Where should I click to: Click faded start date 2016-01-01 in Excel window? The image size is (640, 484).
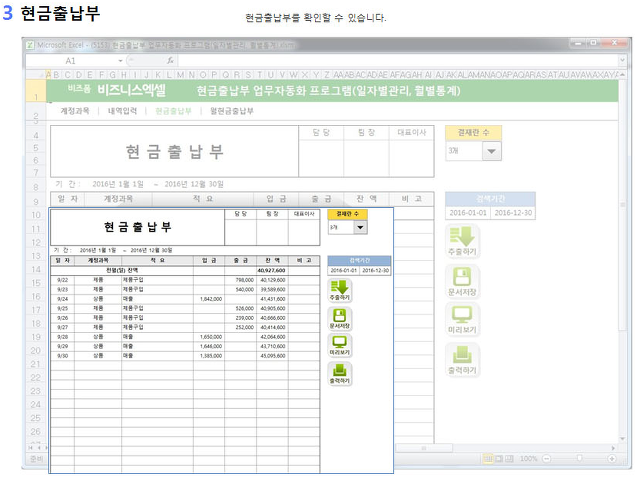tap(468, 213)
